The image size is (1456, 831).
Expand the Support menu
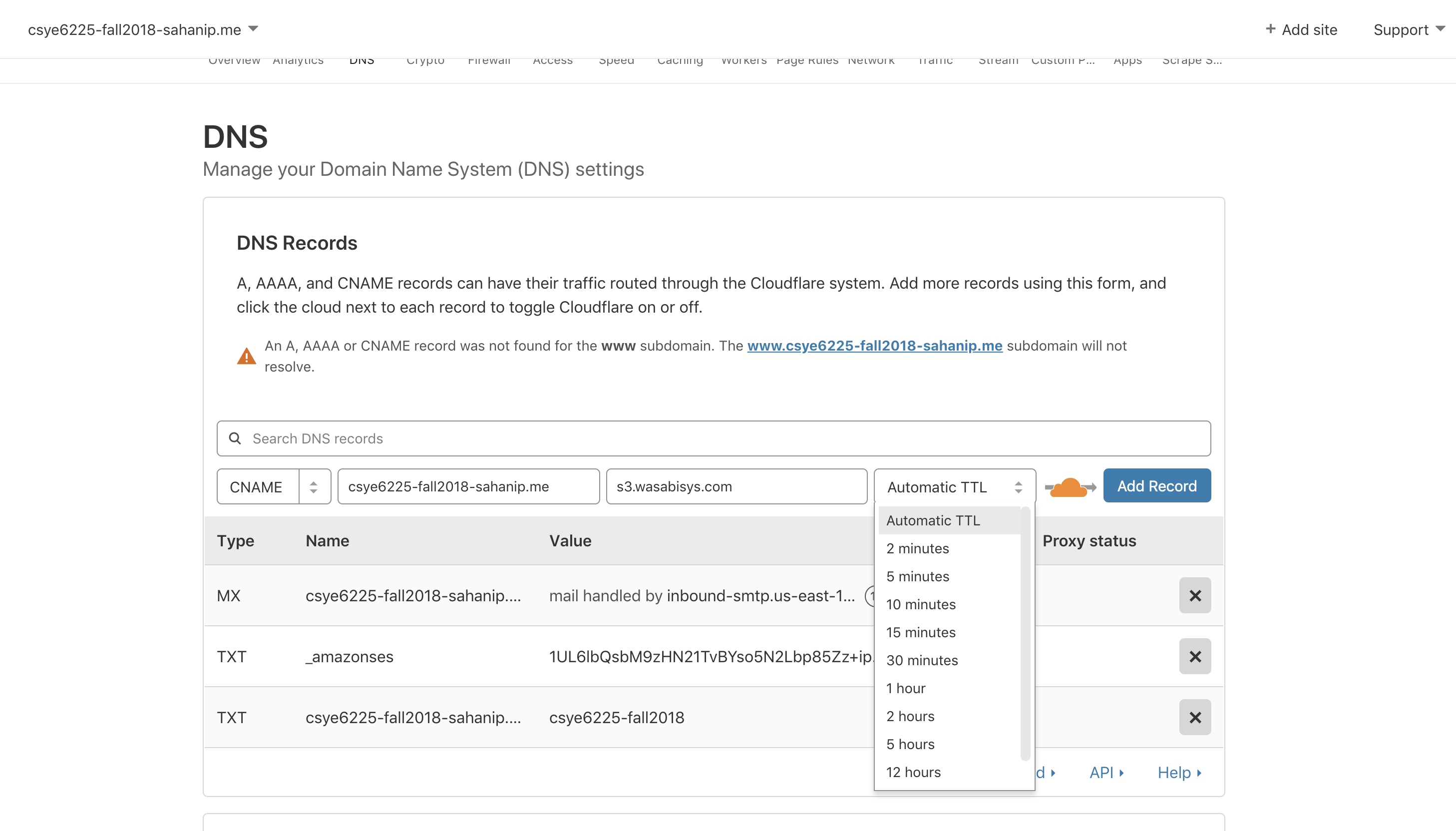tap(1408, 29)
